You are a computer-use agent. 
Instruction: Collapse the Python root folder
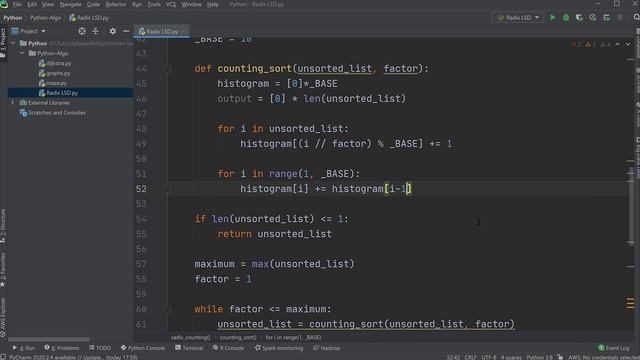click(x=13, y=43)
